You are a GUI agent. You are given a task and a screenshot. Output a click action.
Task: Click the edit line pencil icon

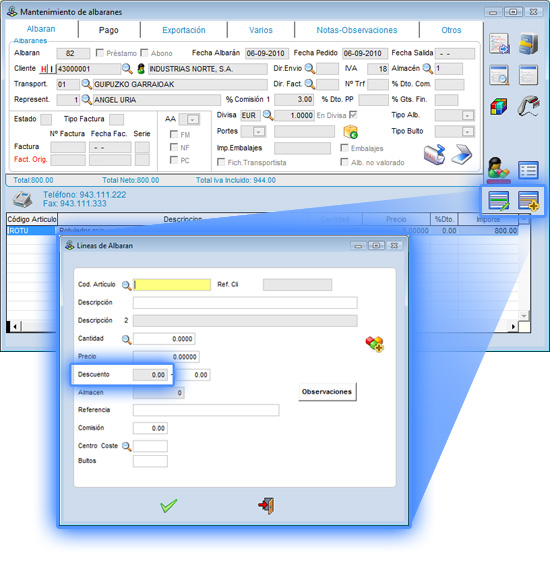tap(499, 201)
